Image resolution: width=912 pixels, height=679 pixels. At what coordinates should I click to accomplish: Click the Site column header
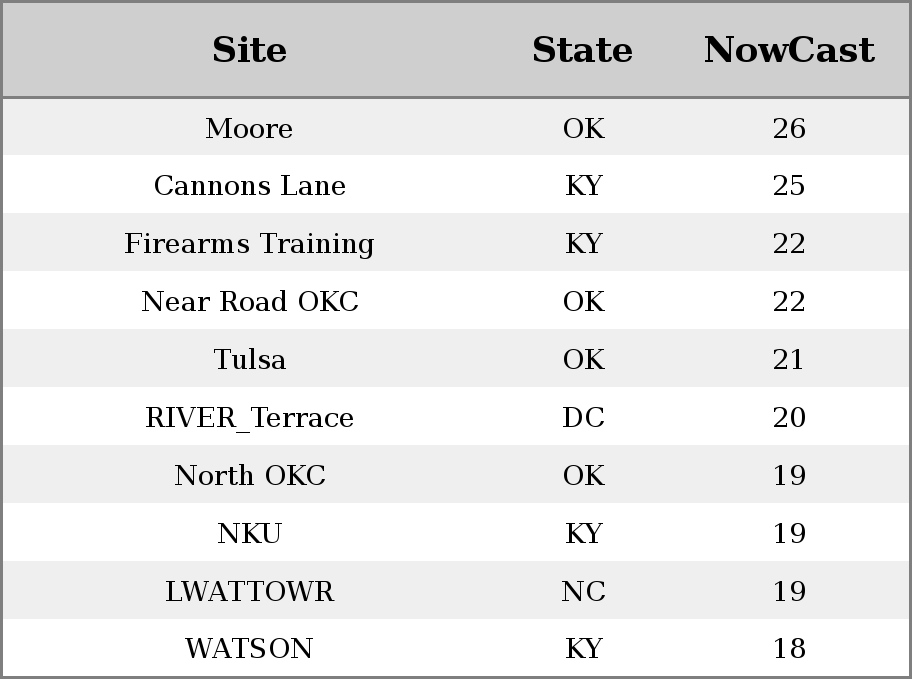tap(249, 50)
